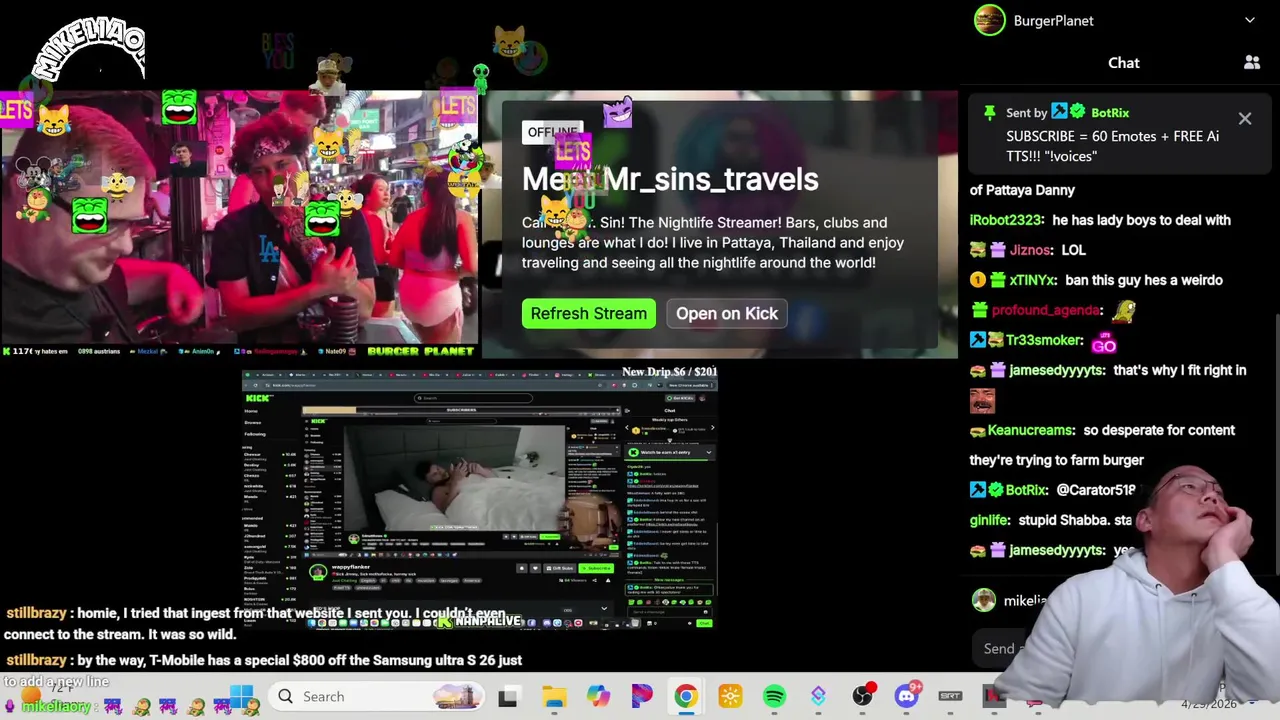Click the Chat header tab
This screenshot has width=1280, height=720.
(x=1124, y=63)
